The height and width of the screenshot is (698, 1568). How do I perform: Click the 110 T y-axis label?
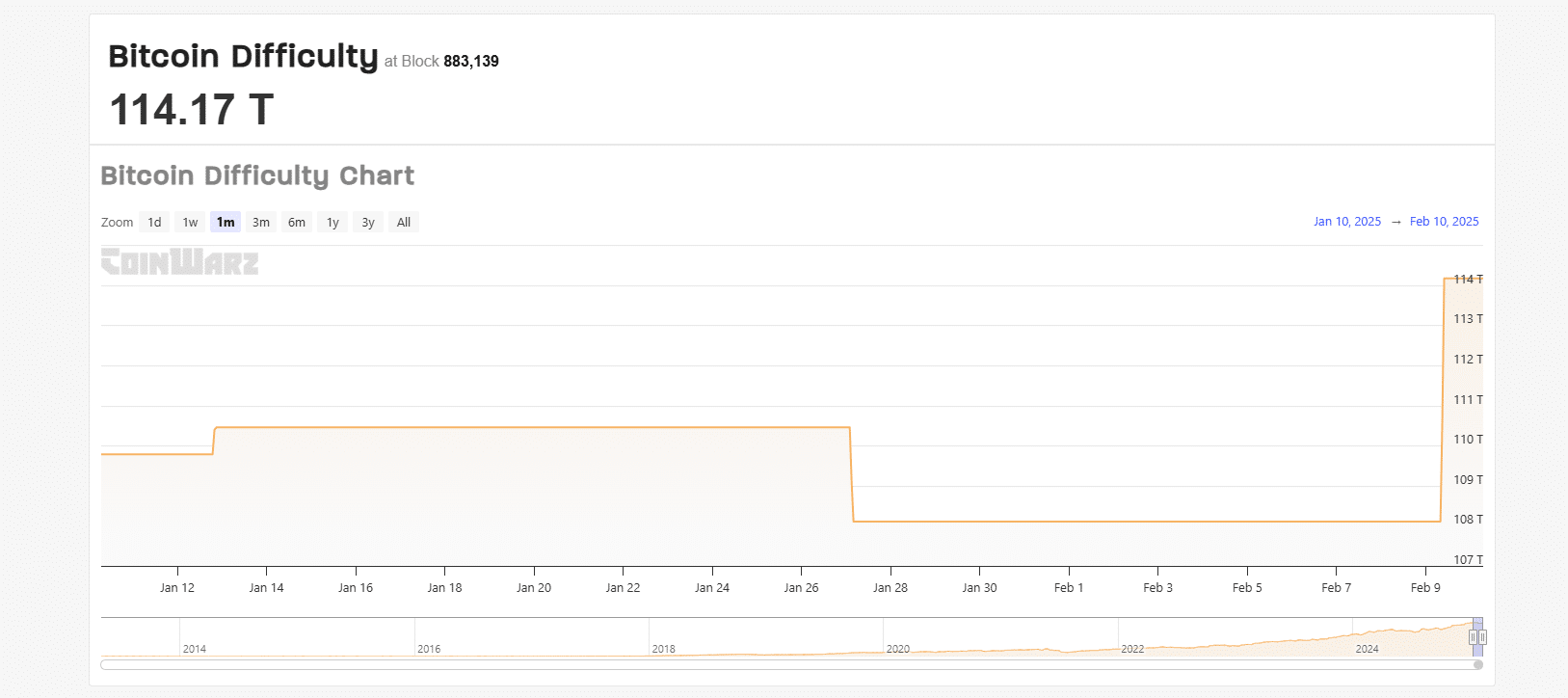tap(1468, 439)
